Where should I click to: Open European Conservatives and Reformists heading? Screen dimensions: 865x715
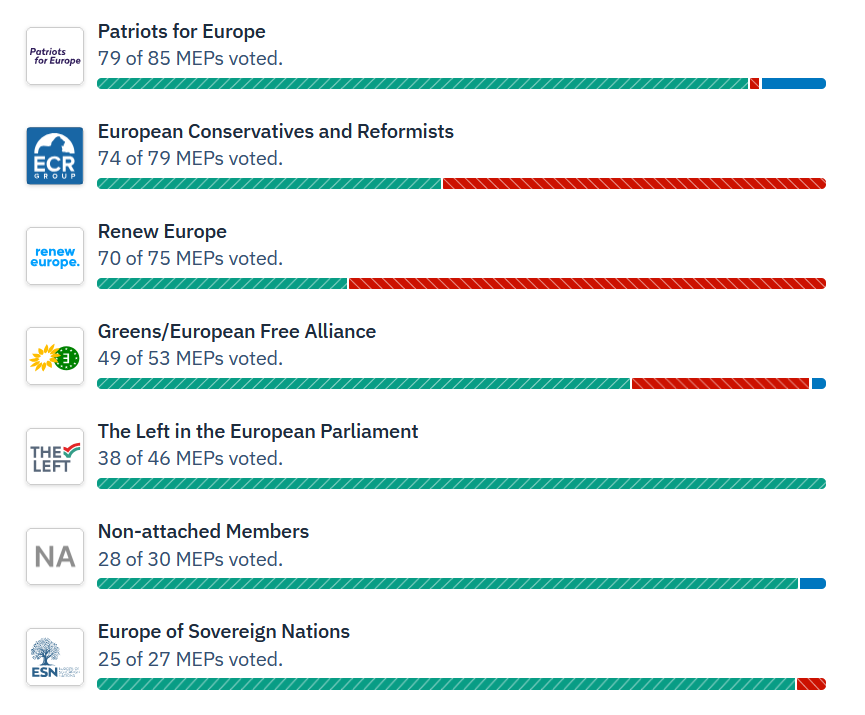coord(275,132)
